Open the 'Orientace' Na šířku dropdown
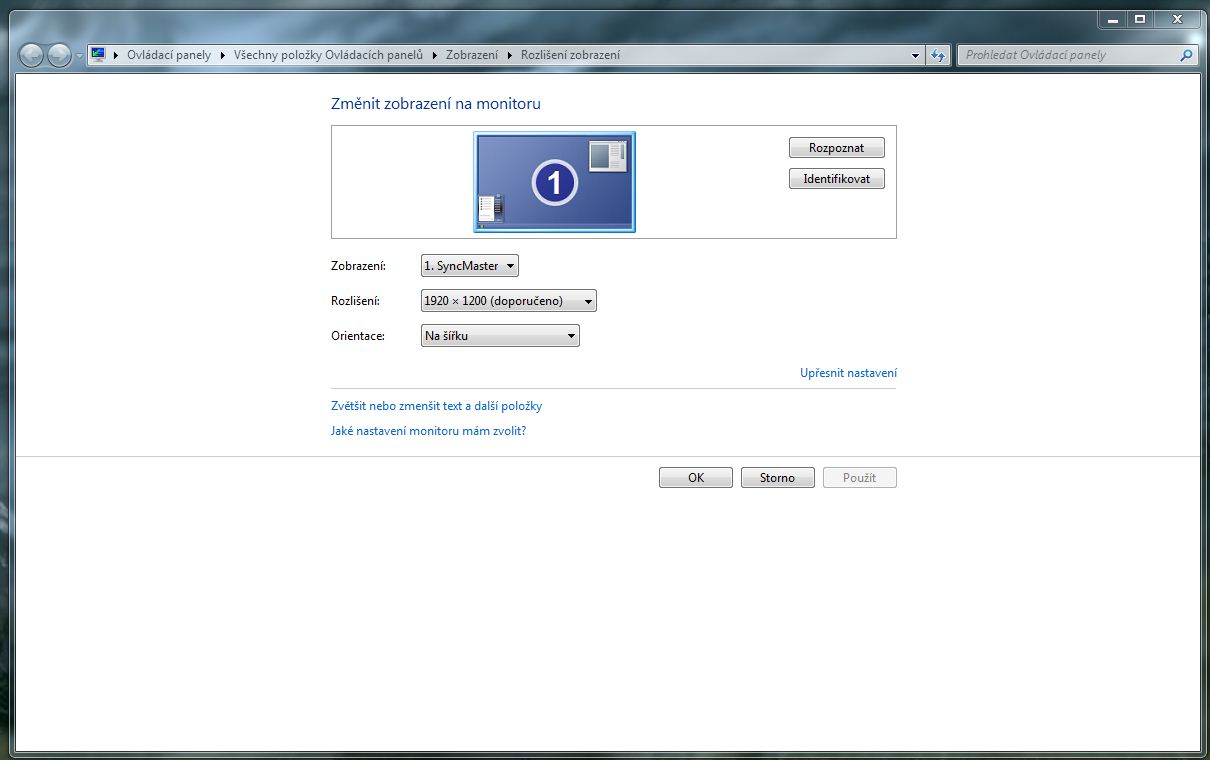Viewport: 1210px width, 760px height. [500, 336]
